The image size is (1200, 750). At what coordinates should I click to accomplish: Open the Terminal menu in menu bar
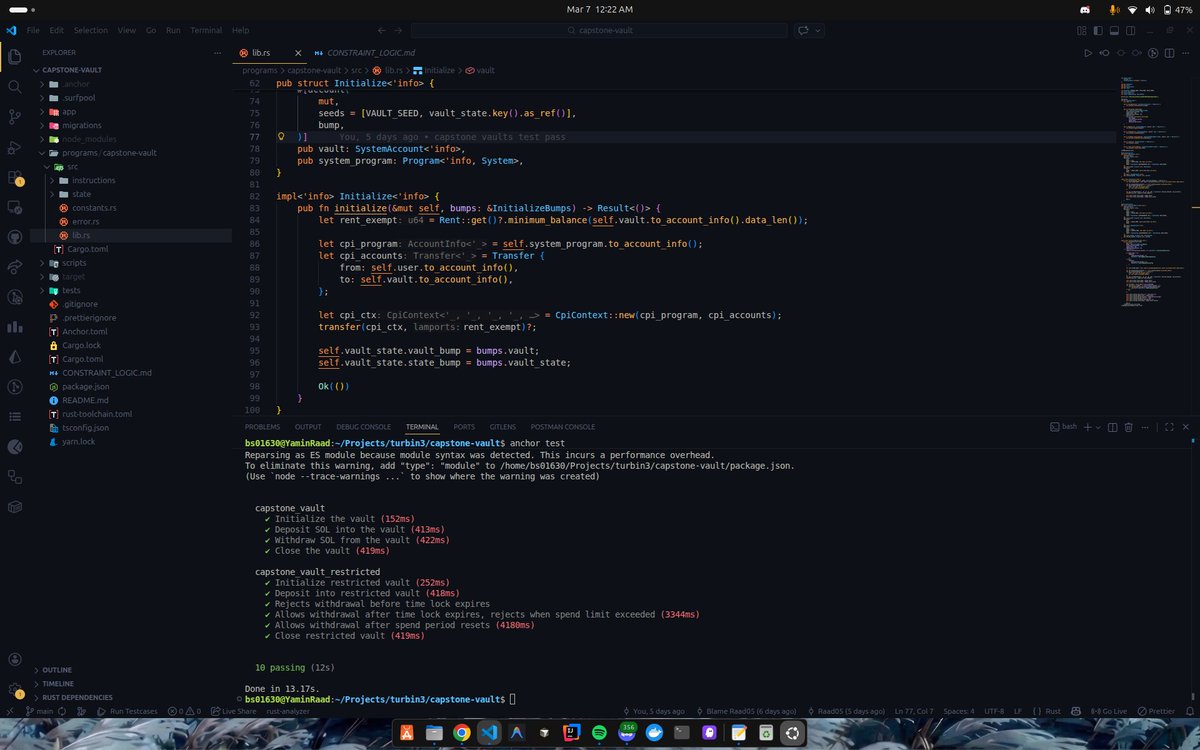pyautogui.click(x=206, y=31)
